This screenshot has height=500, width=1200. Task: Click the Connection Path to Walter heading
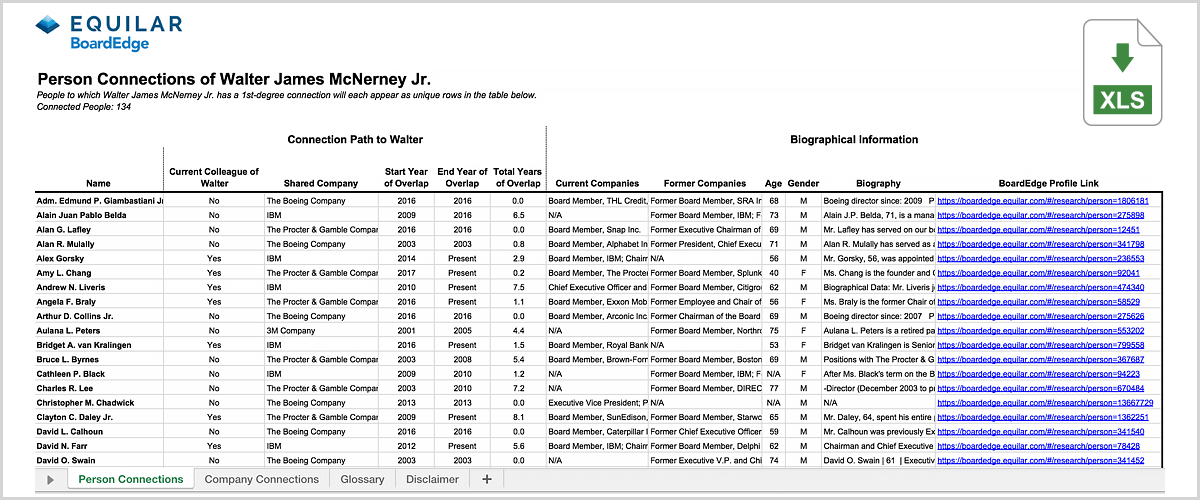(355, 139)
